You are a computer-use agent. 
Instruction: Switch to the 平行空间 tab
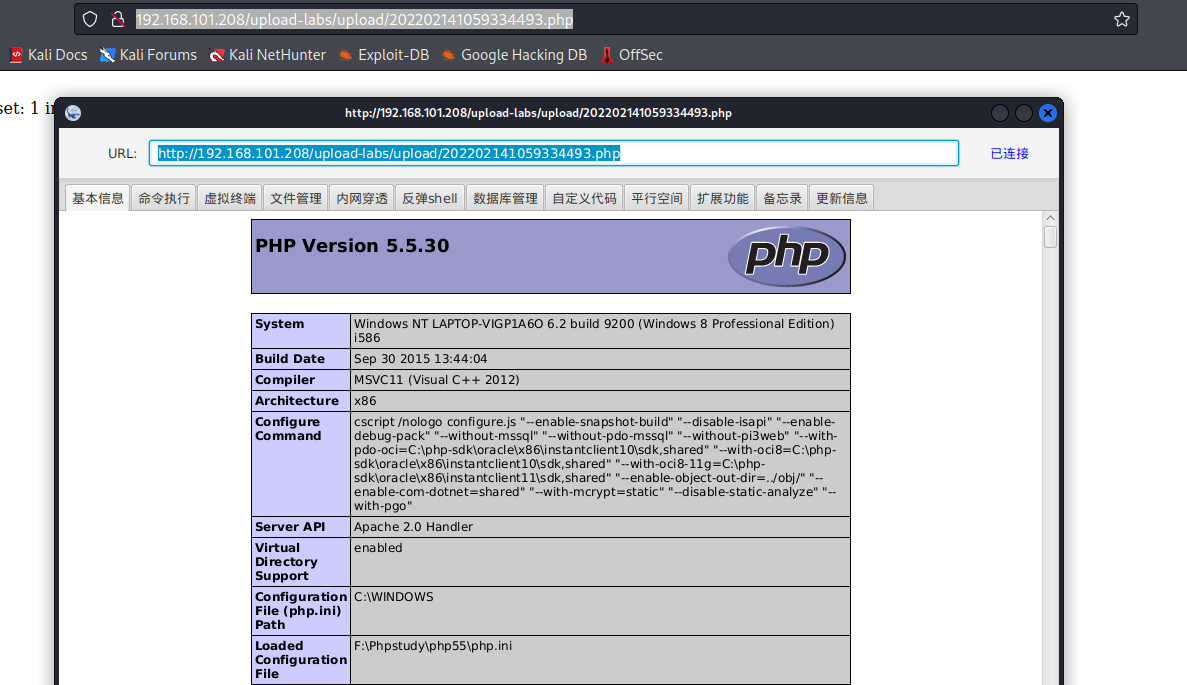pyautogui.click(x=656, y=198)
